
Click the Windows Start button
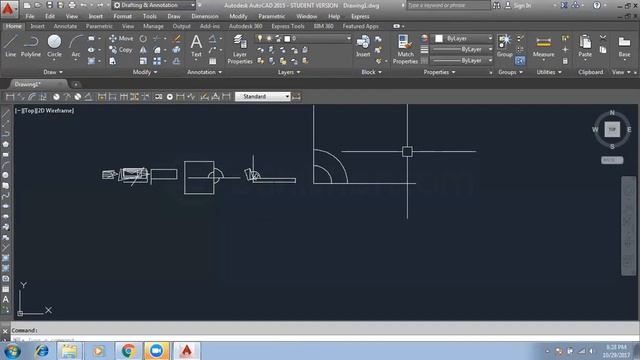pos(13,351)
